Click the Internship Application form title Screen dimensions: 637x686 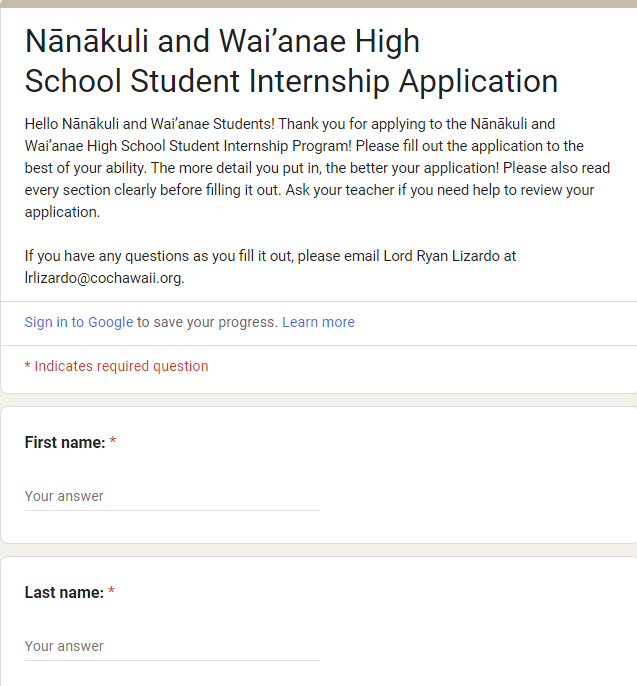pyautogui.click(x=291, y=61)
